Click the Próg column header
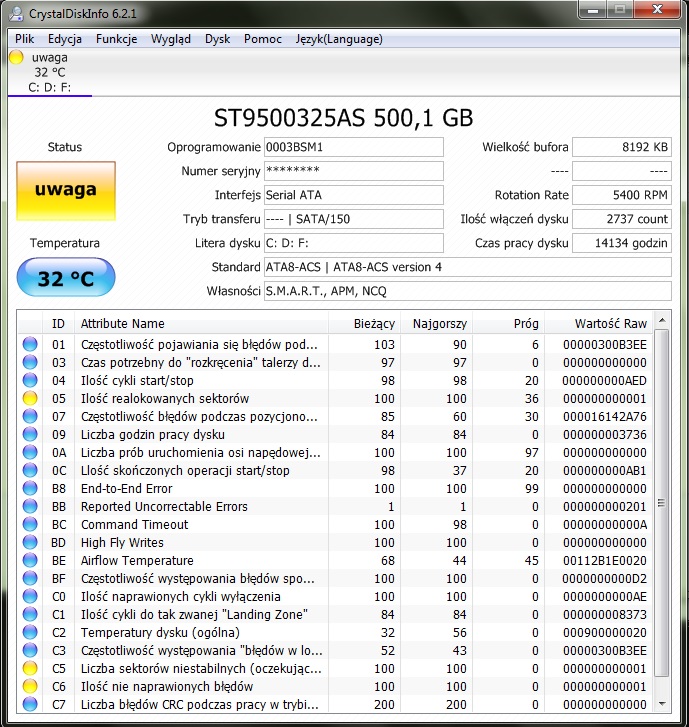The width and height of the screenshot is (689, 727). [x=509, y=324]
